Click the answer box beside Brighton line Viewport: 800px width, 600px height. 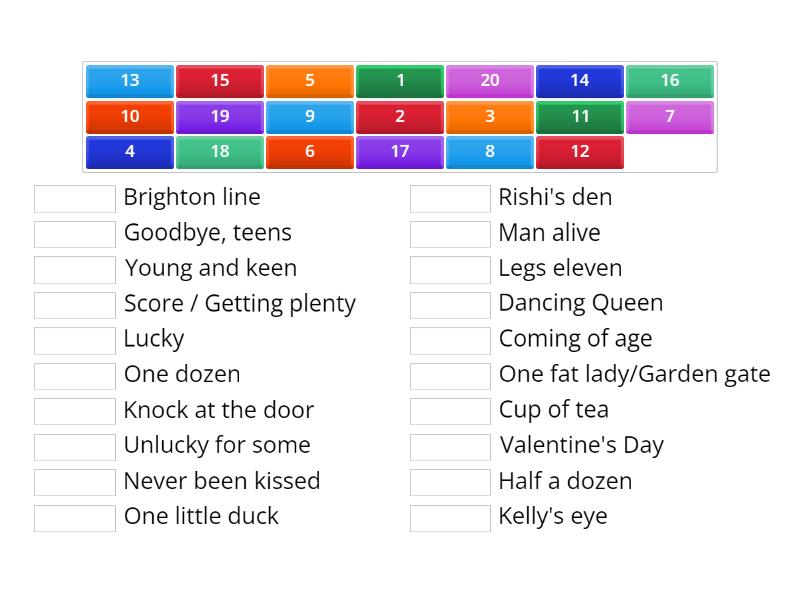pyautogui.click(x=74, y=197)
